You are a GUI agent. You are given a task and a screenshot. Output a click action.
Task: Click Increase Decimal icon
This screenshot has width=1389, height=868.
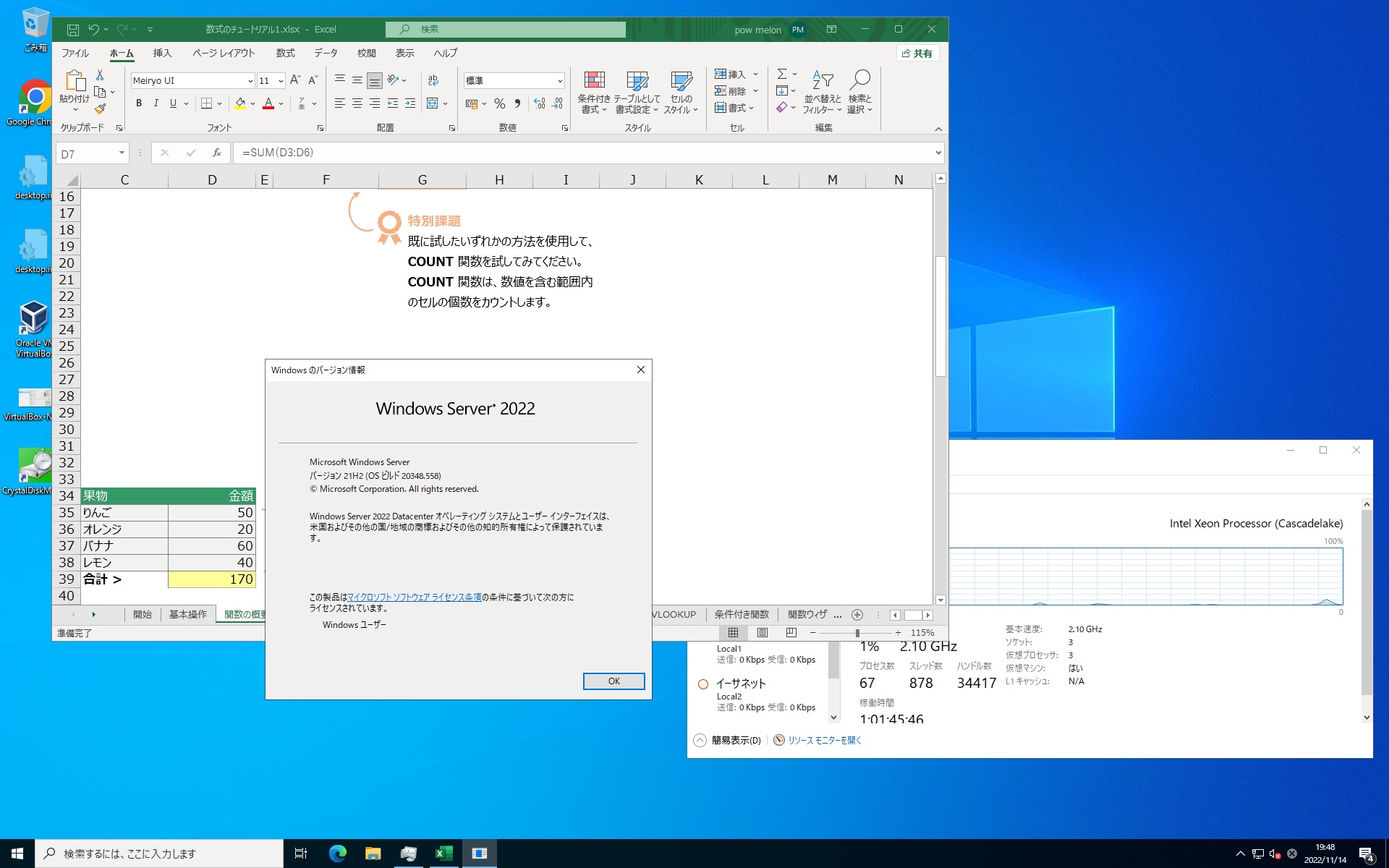click(540, 103)
